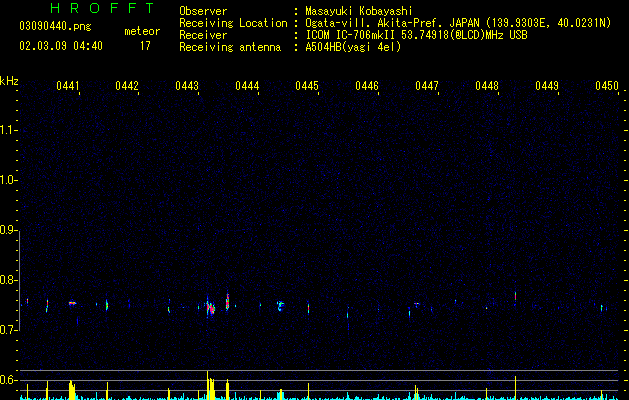Viewport: 629px width, 400px height.
Task: Click the tallest yellow power spike after 0443
Action: point(207,385)
